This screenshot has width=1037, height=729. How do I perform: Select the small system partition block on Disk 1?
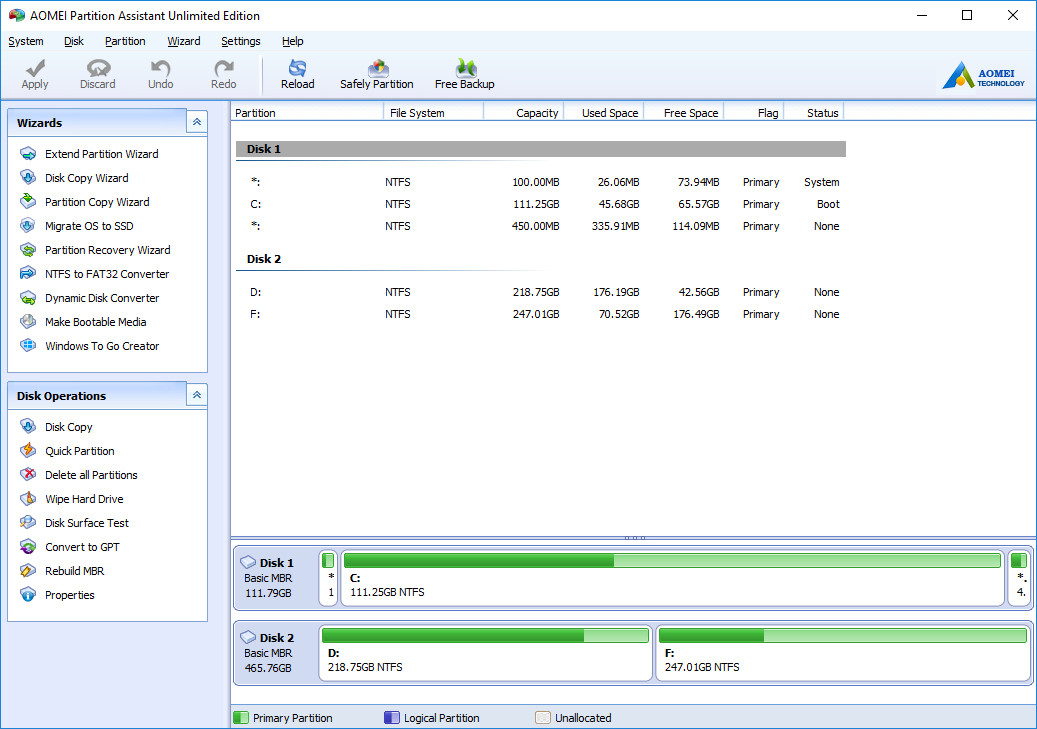click(x=329, y=578)
